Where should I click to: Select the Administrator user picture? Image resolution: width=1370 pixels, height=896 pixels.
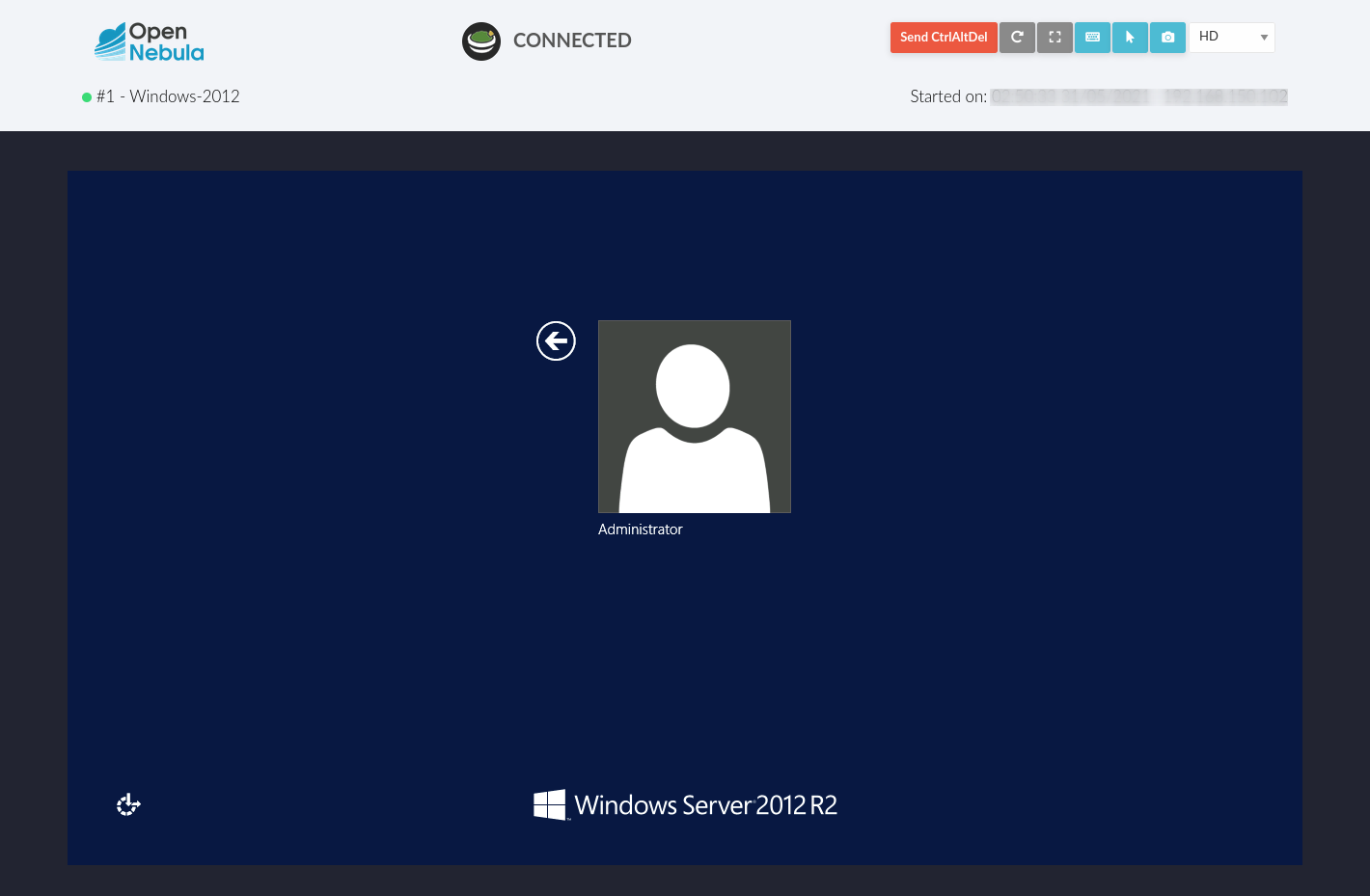tap(695, 417)
